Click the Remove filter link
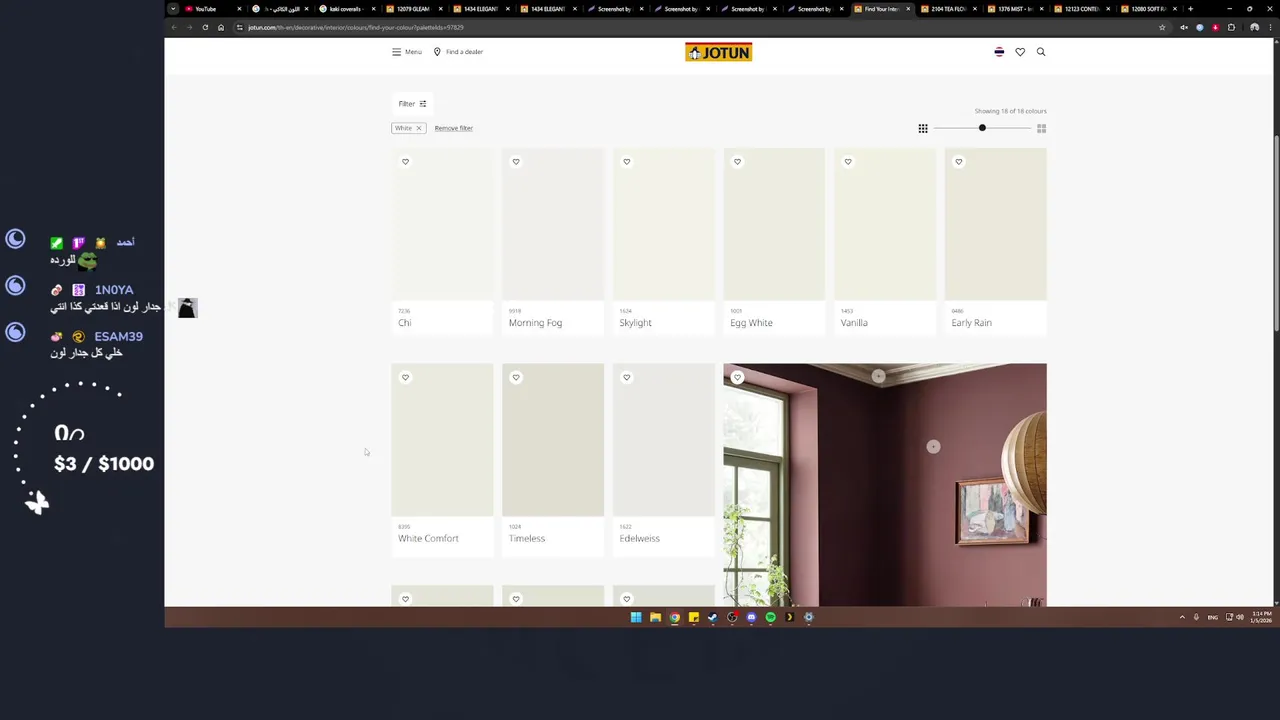1280x720 pixels. (453, 128)
